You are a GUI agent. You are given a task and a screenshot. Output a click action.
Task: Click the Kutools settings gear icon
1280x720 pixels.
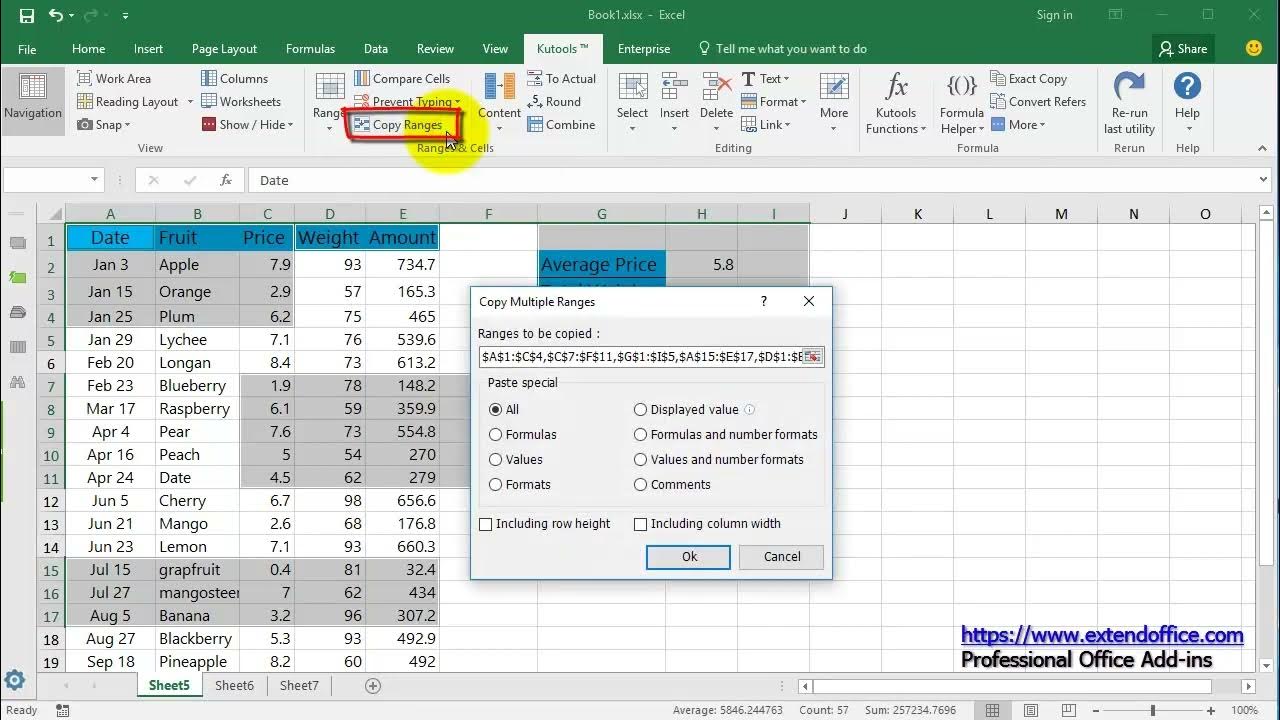coord(14,681)
